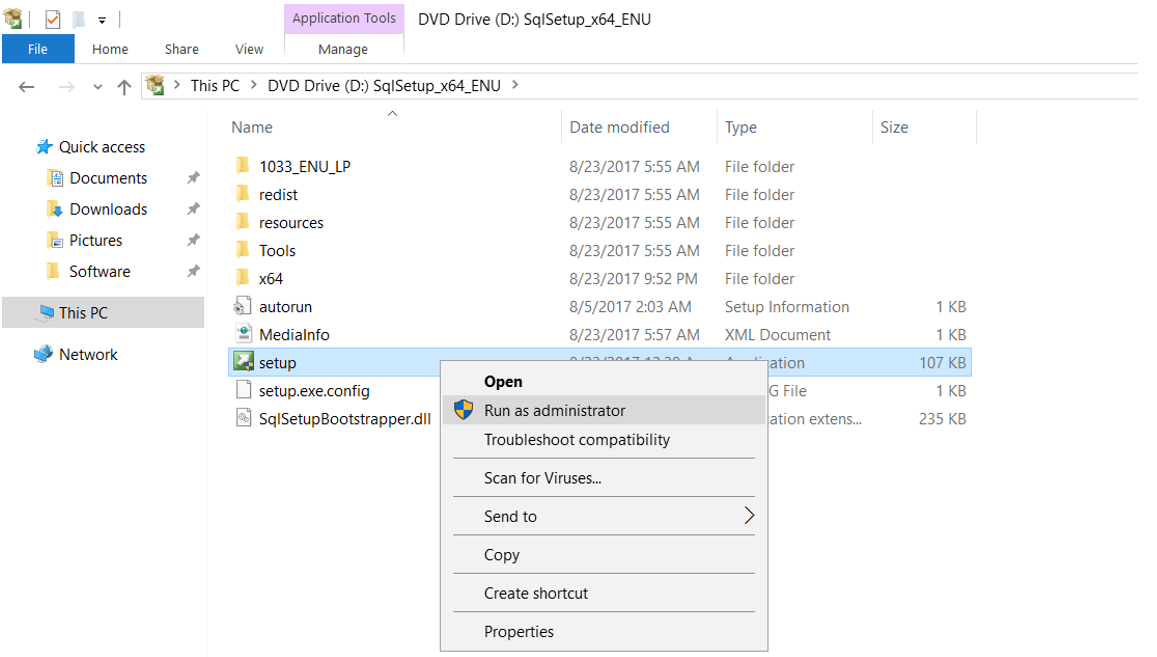
Task: Select the 1033_ENU_LP folder icon
Action: pos(243,165)
